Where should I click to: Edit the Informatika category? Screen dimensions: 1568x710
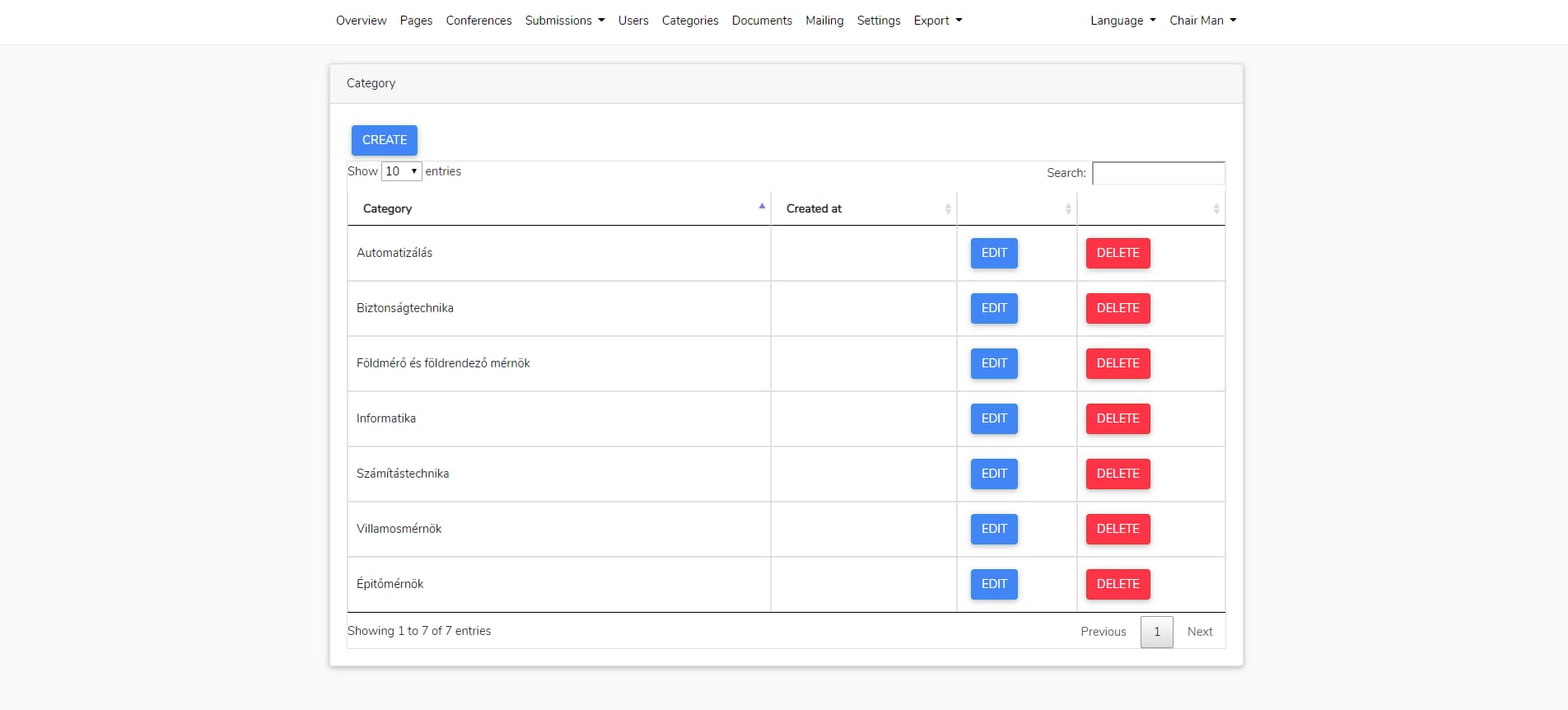click(x=994, y=418)
